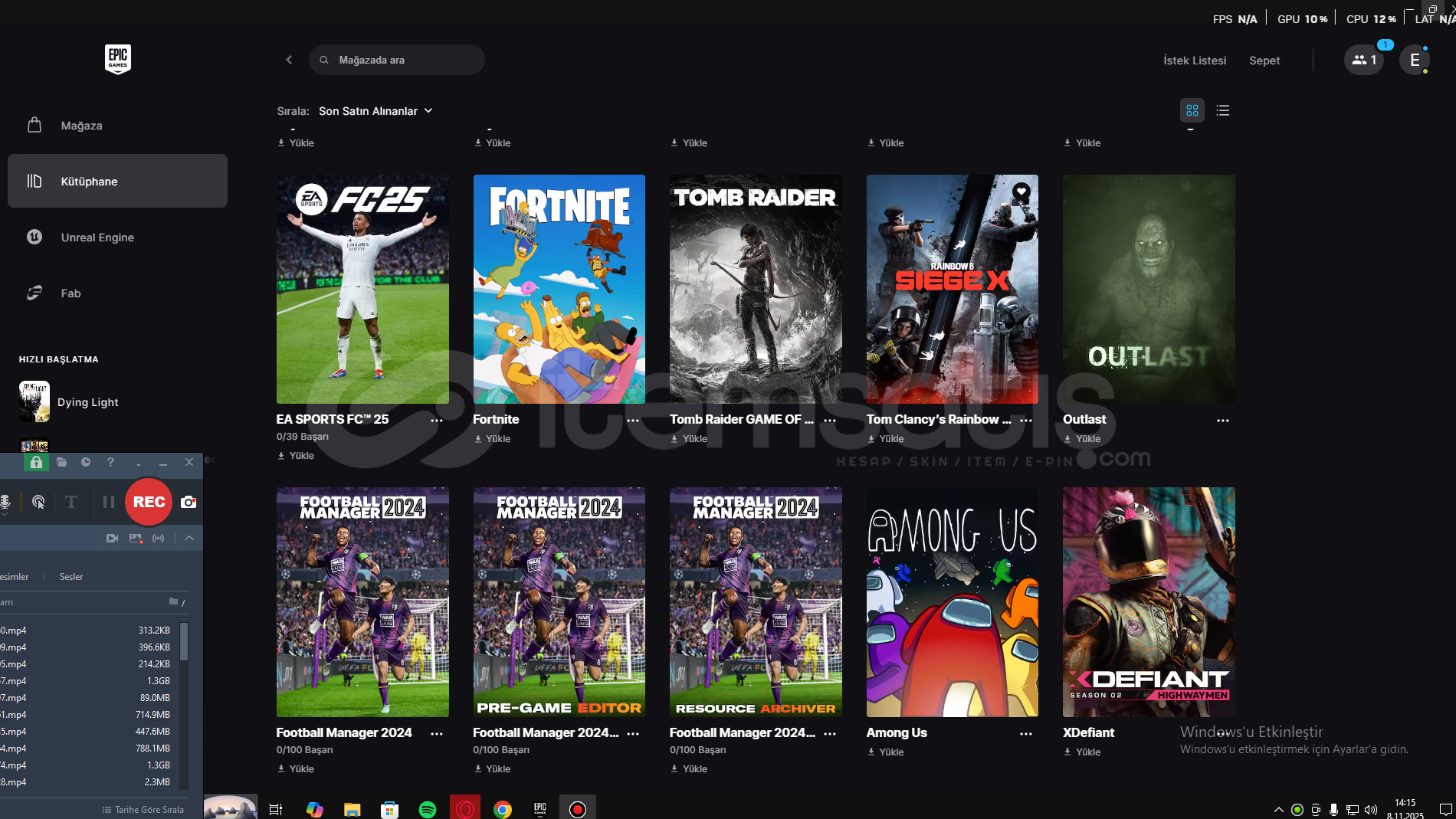Open Opera GX from the taskbar
This screenshot has width=1456, height=819.
[465, 808]
